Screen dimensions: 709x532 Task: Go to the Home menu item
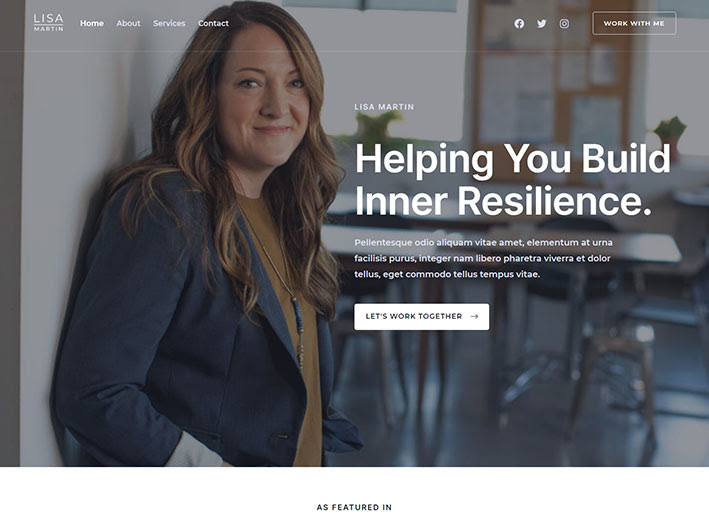92,23
